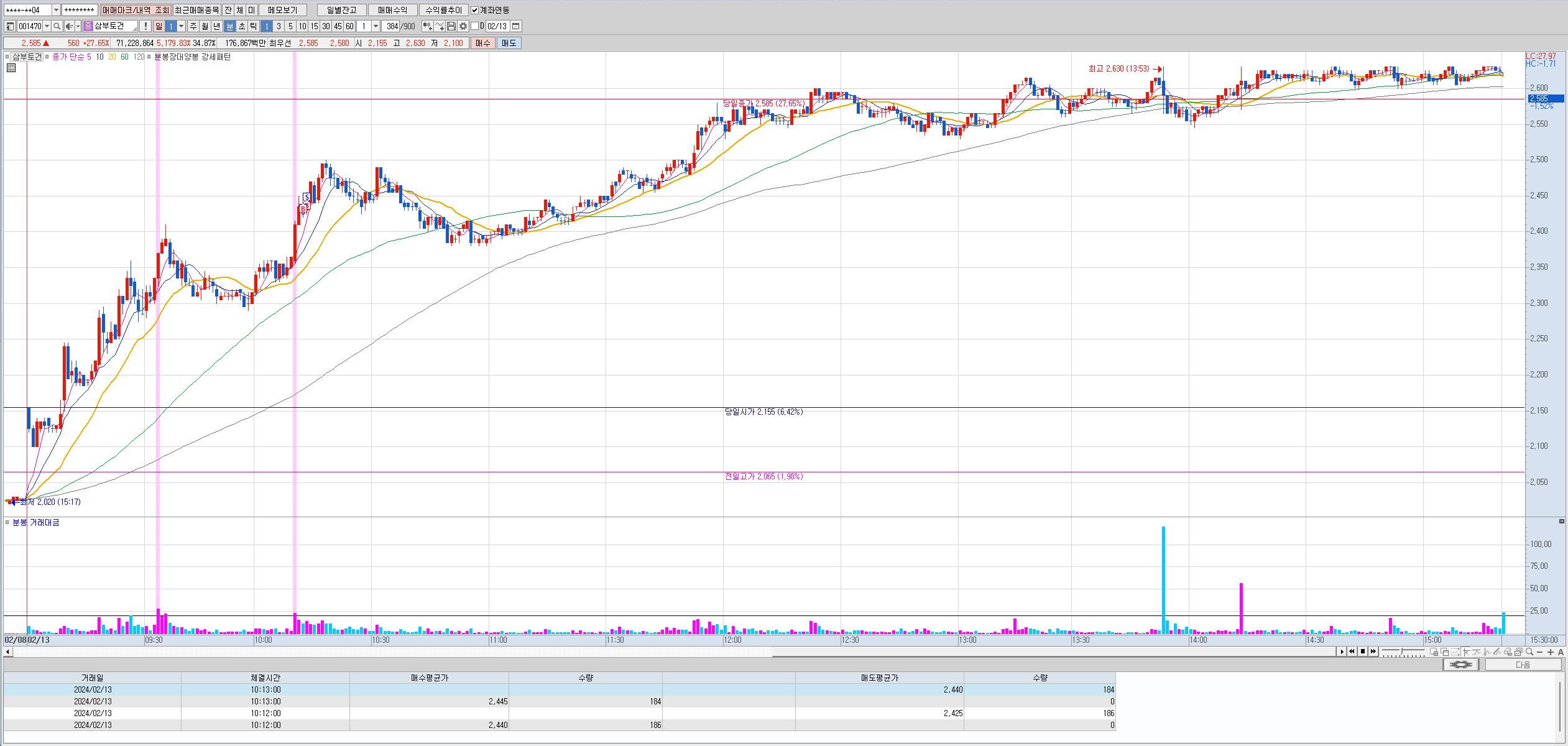This screenshot has width=1568, height=746.
Task: Open the chart settings gear icon
Action: [463, 26]
